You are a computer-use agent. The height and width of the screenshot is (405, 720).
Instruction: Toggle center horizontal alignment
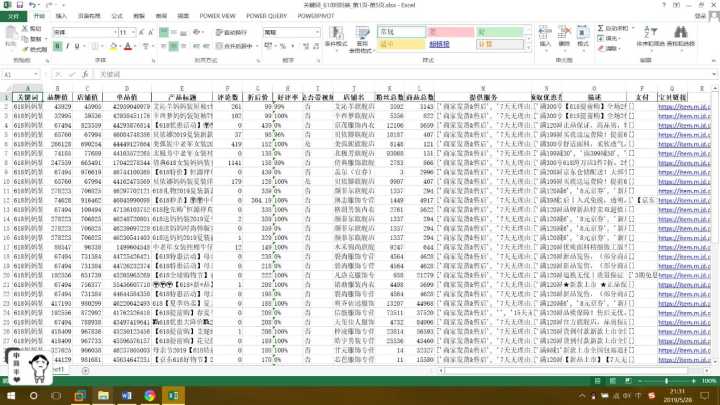pos(174,46)
